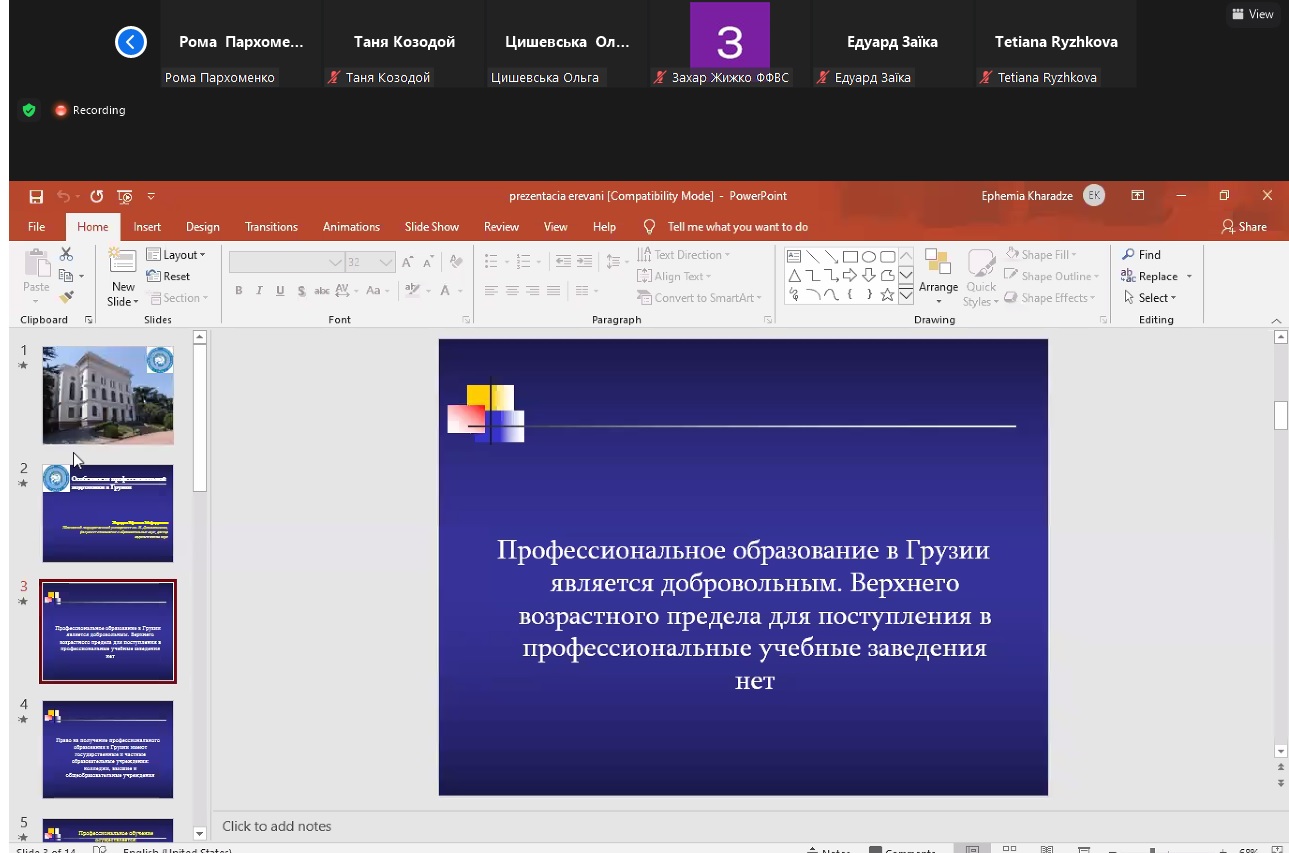Insert a New Slide via its icon

click(x=123, y=262)
